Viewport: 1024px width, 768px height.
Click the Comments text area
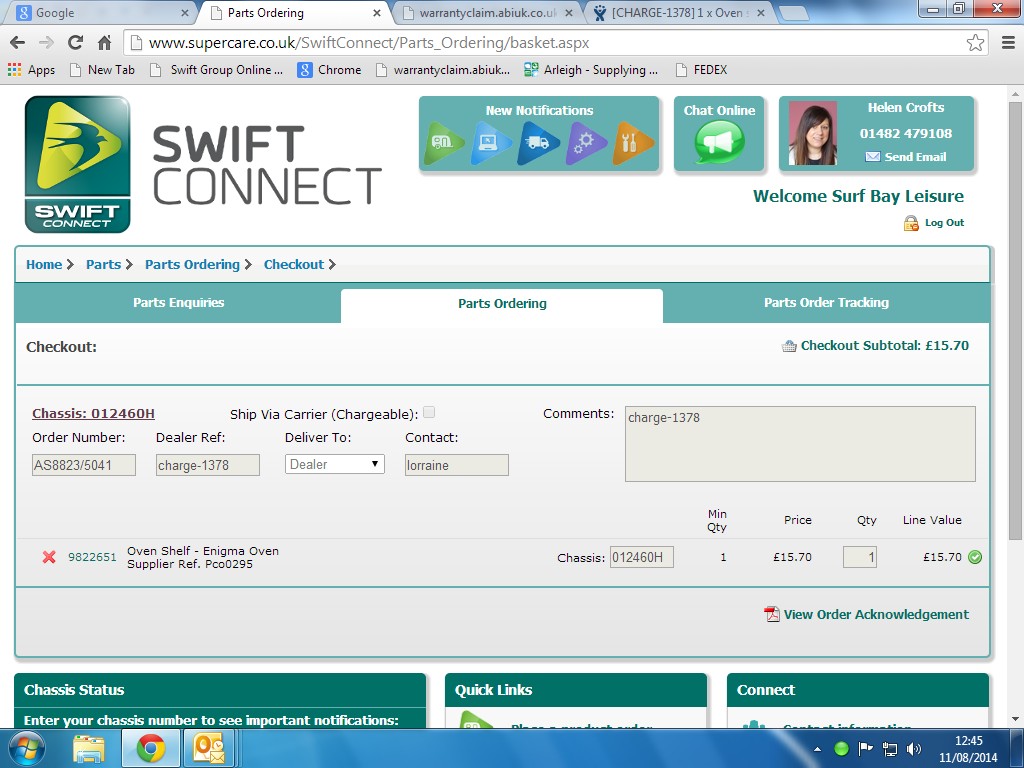(800, 444)
